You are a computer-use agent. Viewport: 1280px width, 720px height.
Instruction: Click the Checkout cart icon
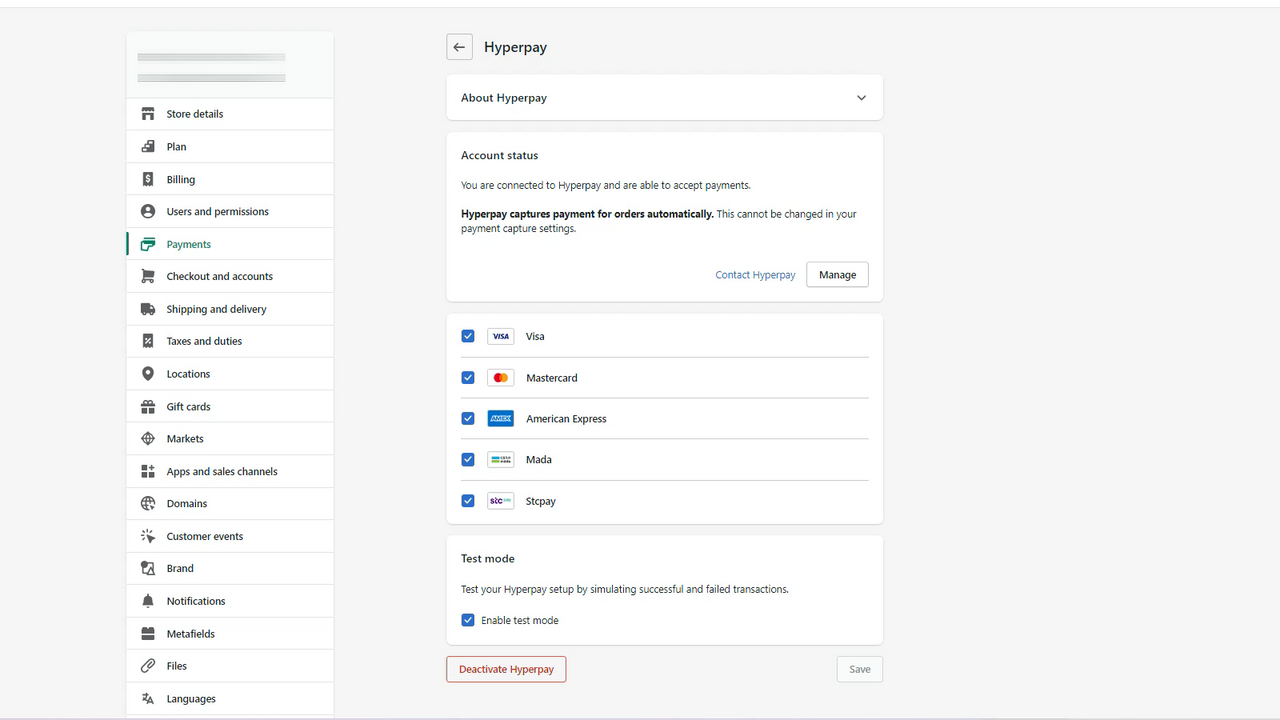click(x=148, y=276)
